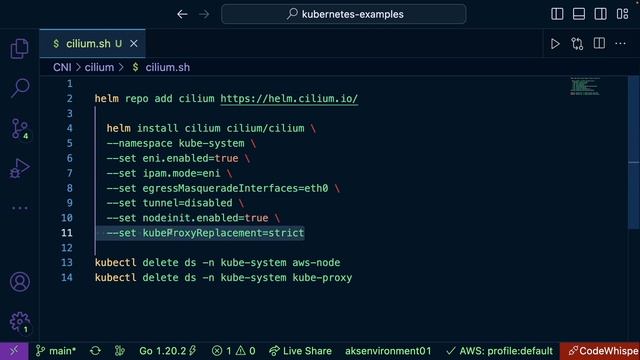Open Run and Debug view
640x360 pixels.
coord(20,168)
